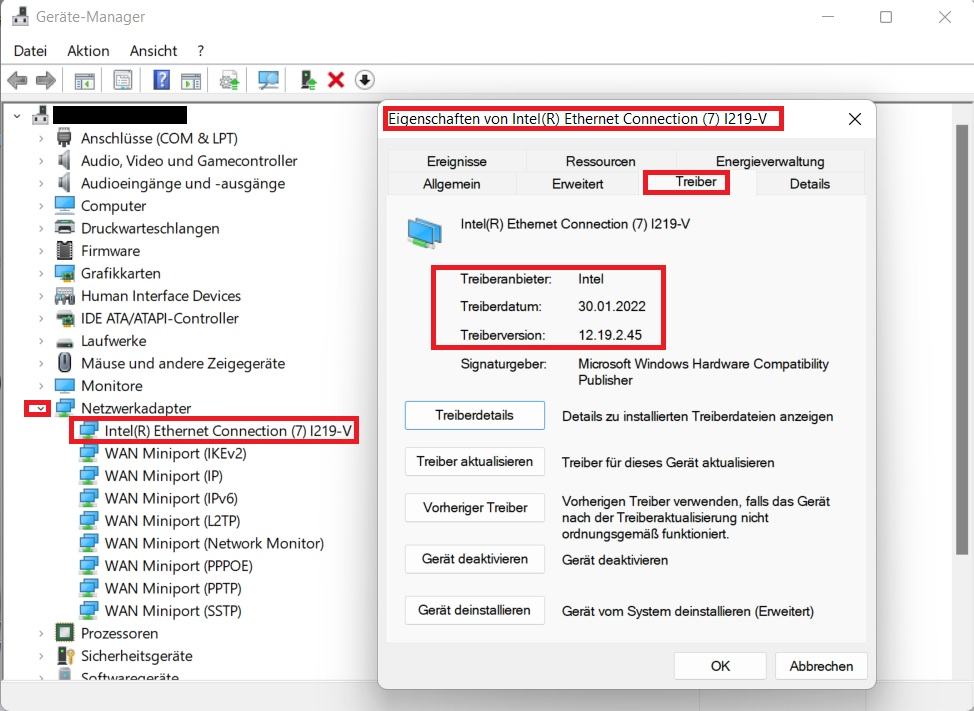
Task: Click the Computer category monitor icon
Action: [x=65, y=205]
